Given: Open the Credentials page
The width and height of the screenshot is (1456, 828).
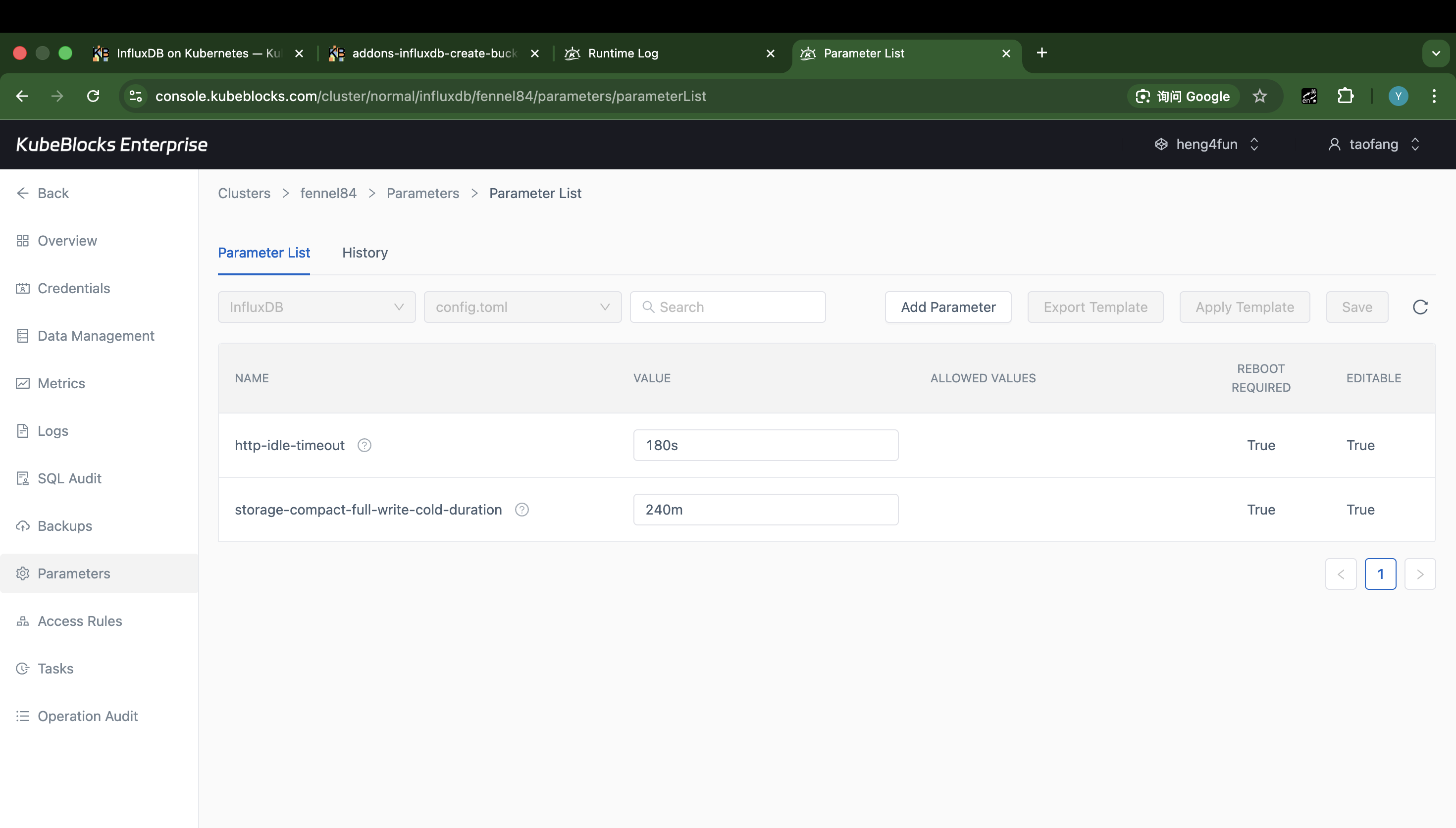Looking at the screenshot, I should pyautogui.click(x=74, y=288).
